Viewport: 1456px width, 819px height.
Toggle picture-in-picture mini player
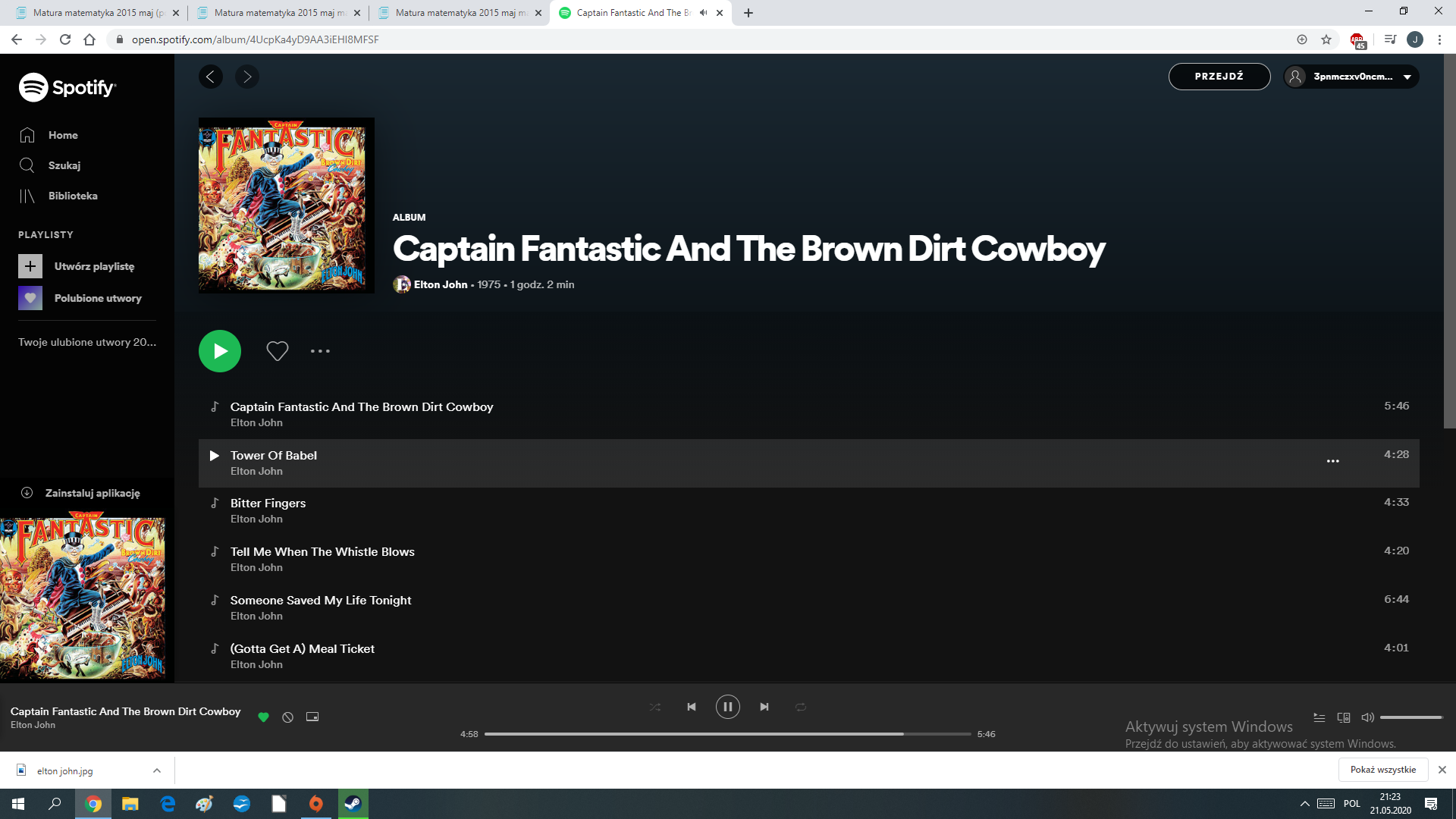(312, 717)
